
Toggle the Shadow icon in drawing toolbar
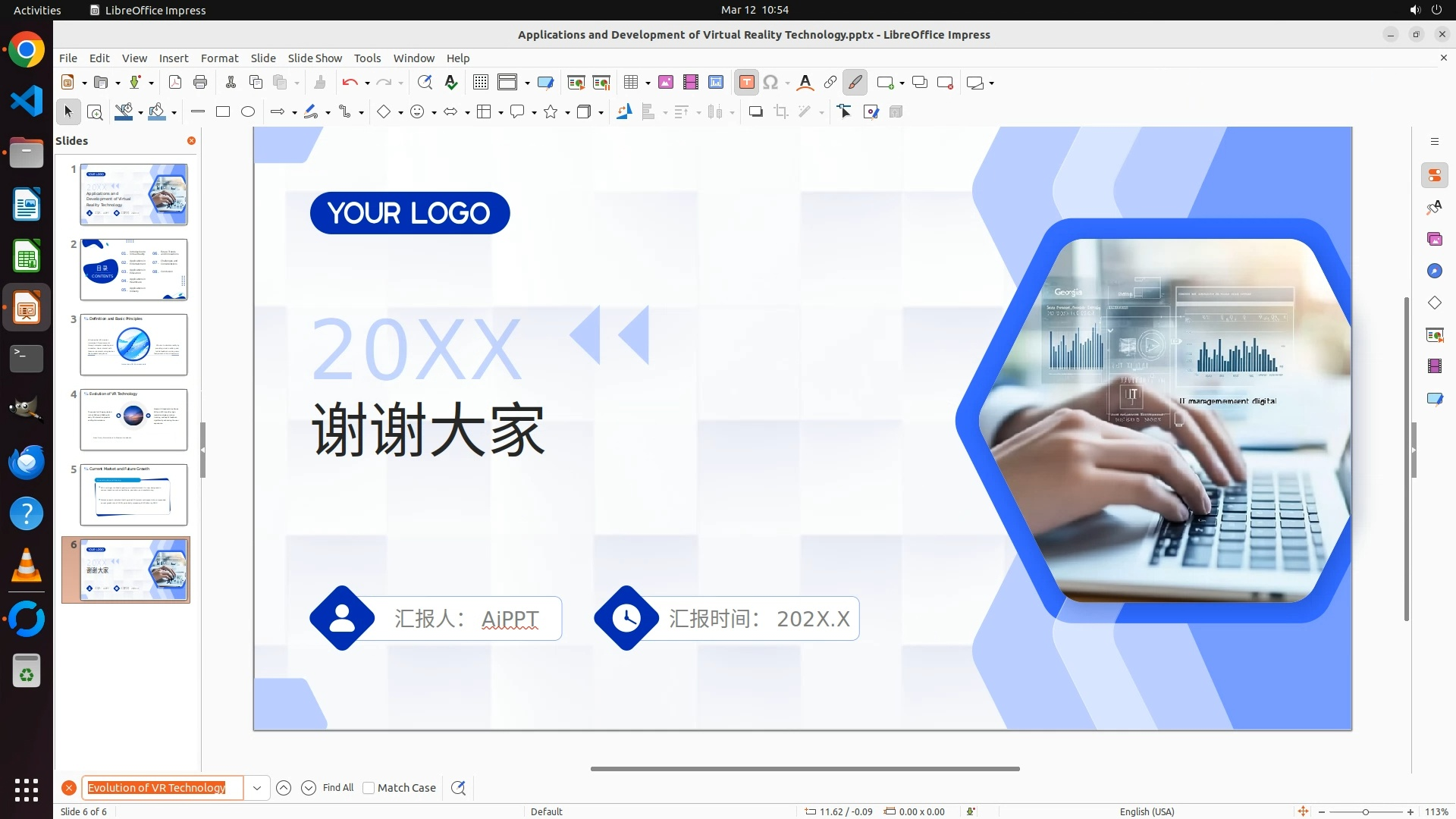pos(755,112)
